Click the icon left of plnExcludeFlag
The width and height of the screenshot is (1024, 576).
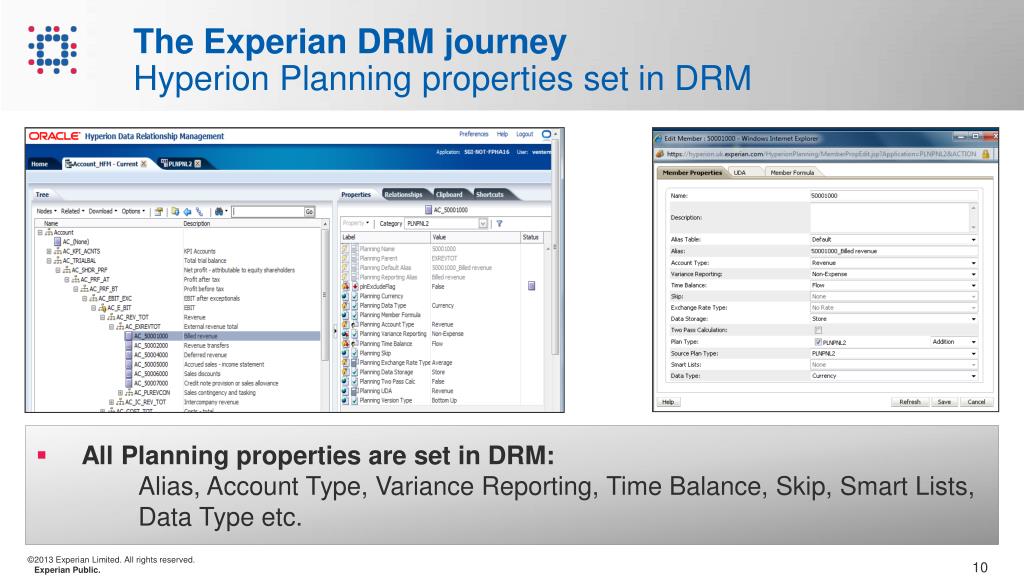(345, 287)
